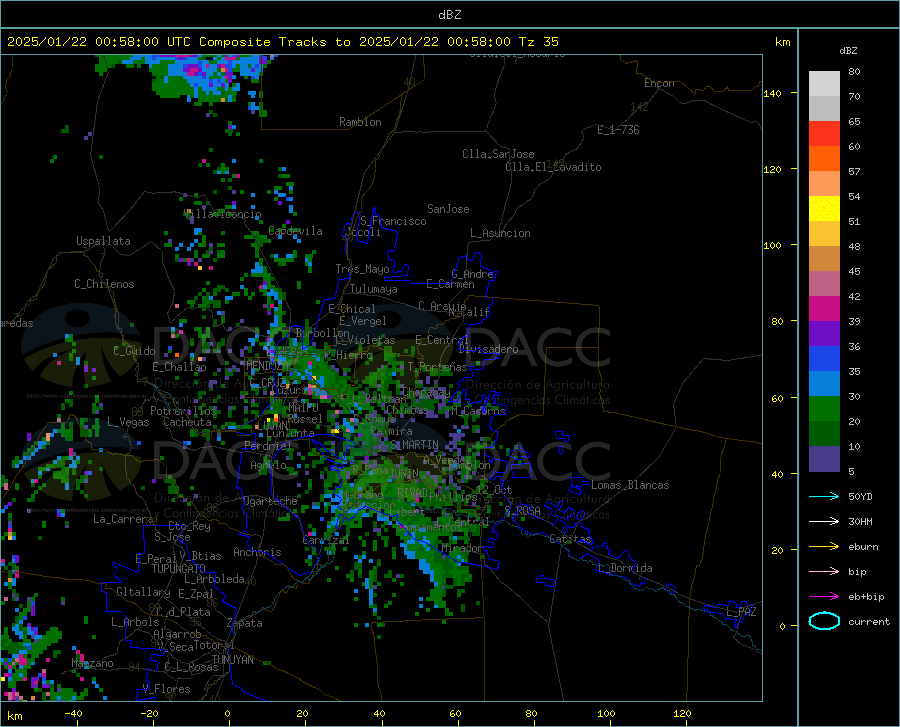Viewport: 900px width, 727px height.
Task: Click the L_PAZ map label
Action: click(x=741, y=612)
